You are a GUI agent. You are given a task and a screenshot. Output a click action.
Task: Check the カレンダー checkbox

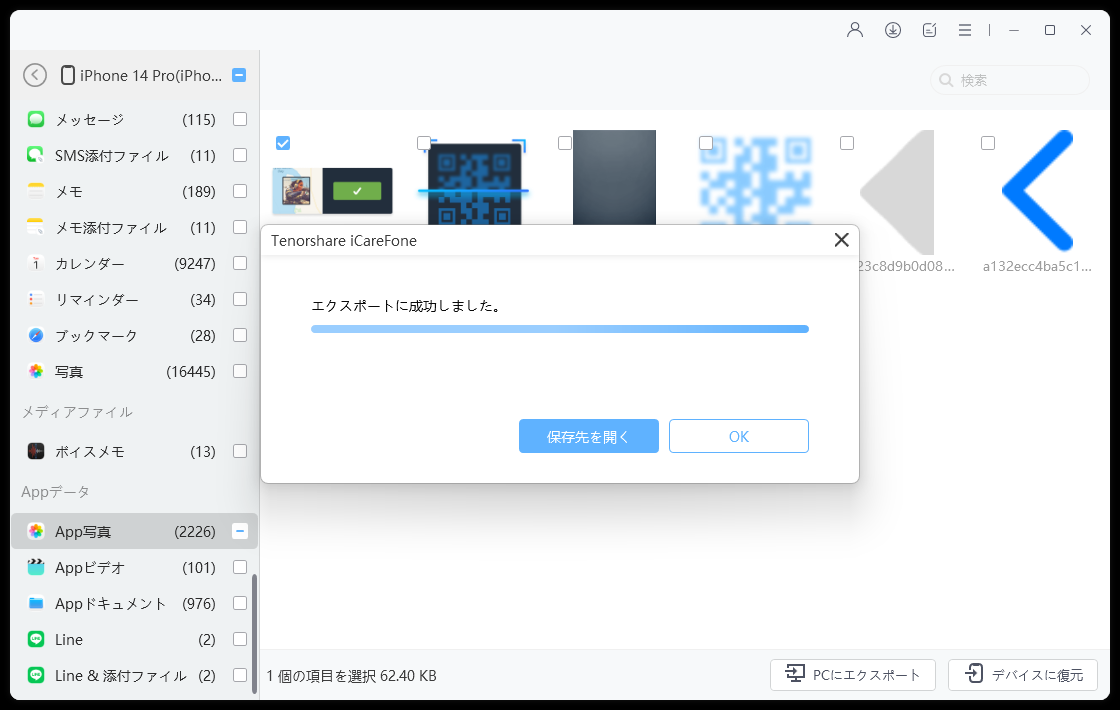click(x=240, y=264)
